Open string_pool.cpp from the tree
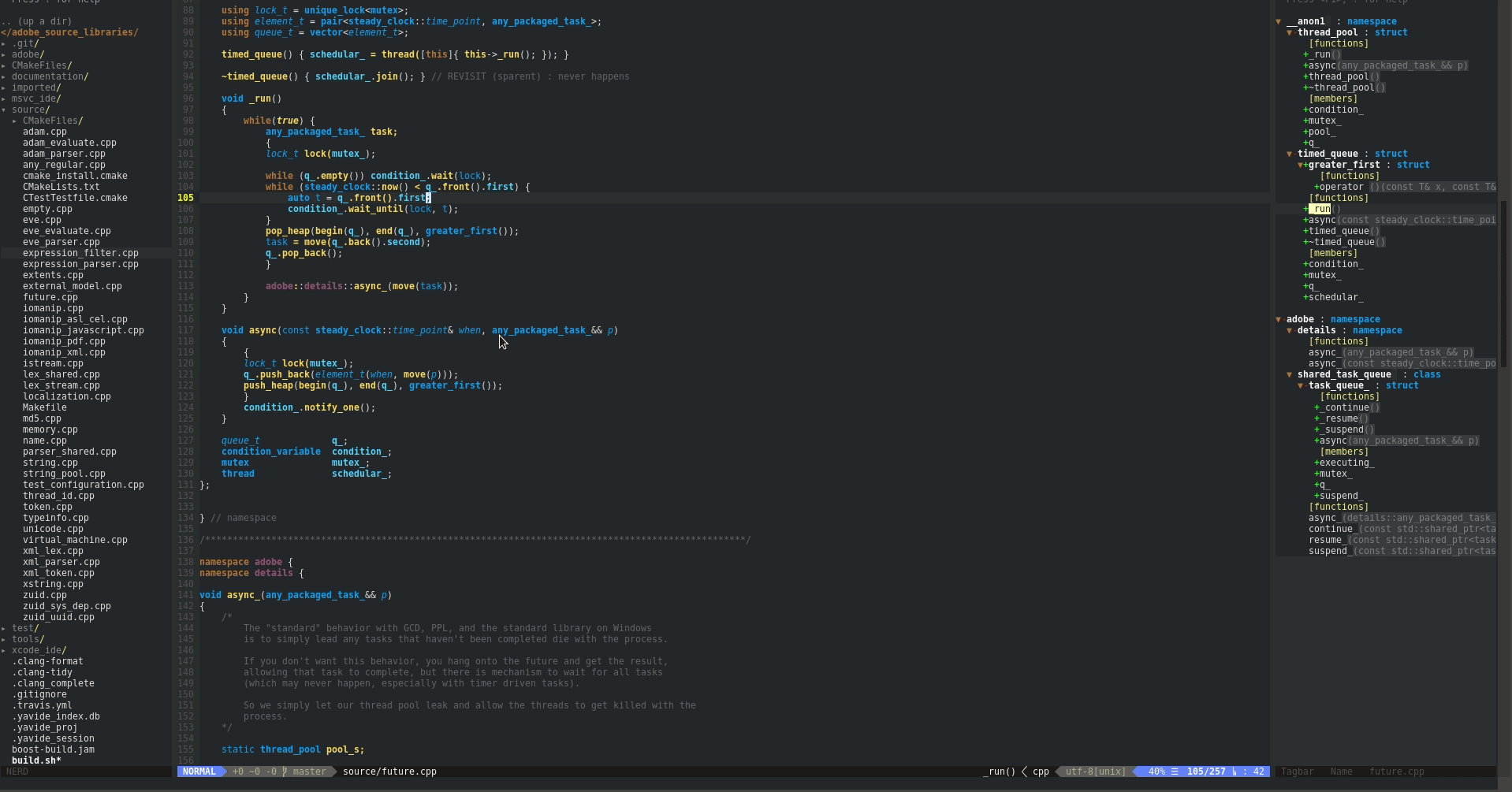Viewport: 1512px width, 792px height. point(64,474)
